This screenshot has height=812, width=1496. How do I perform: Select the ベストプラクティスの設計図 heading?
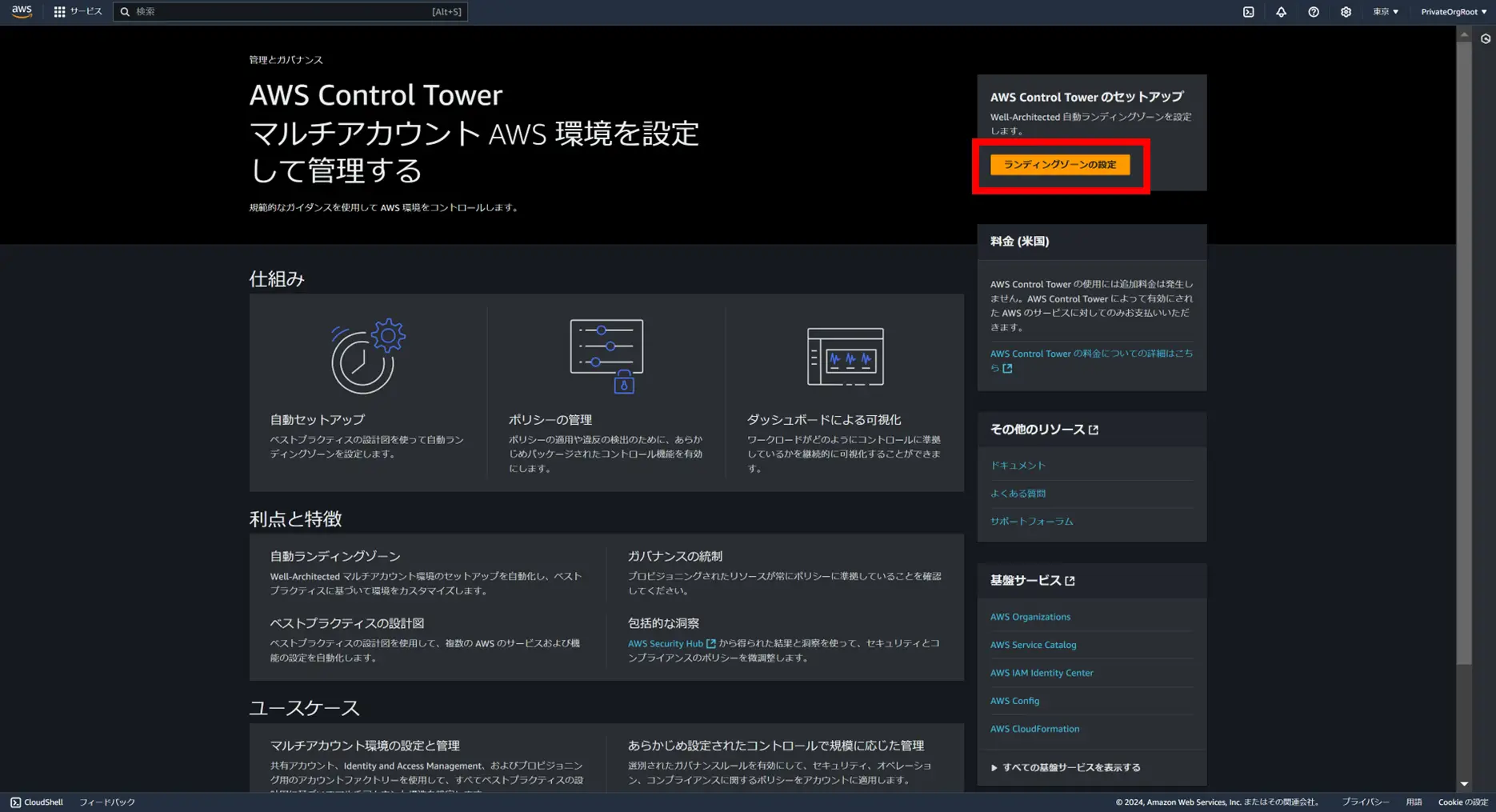[x=346, y=623]
